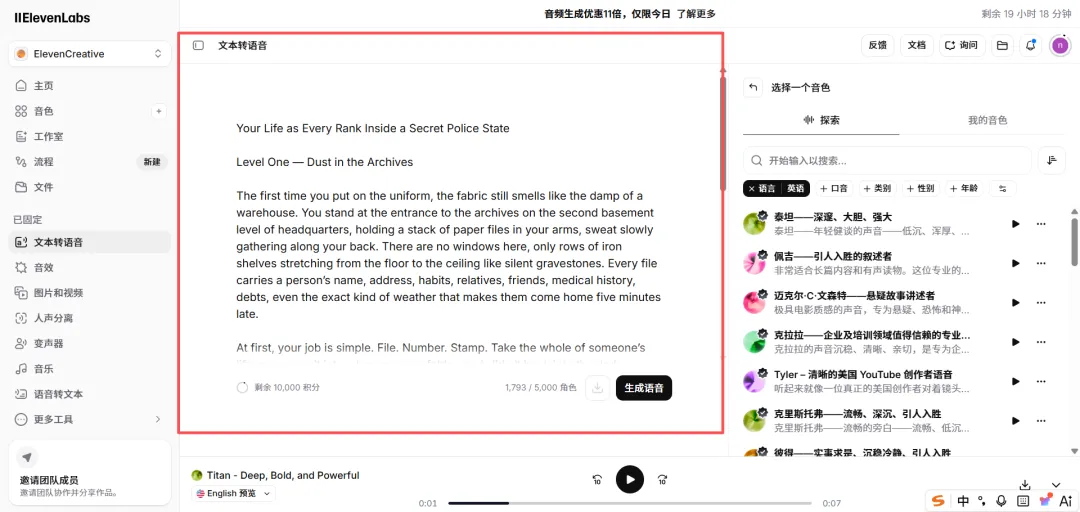Remove the 语言 英语 language filter
The width and height of the screenshot is (1080, 512).
(x=751, y=188)
